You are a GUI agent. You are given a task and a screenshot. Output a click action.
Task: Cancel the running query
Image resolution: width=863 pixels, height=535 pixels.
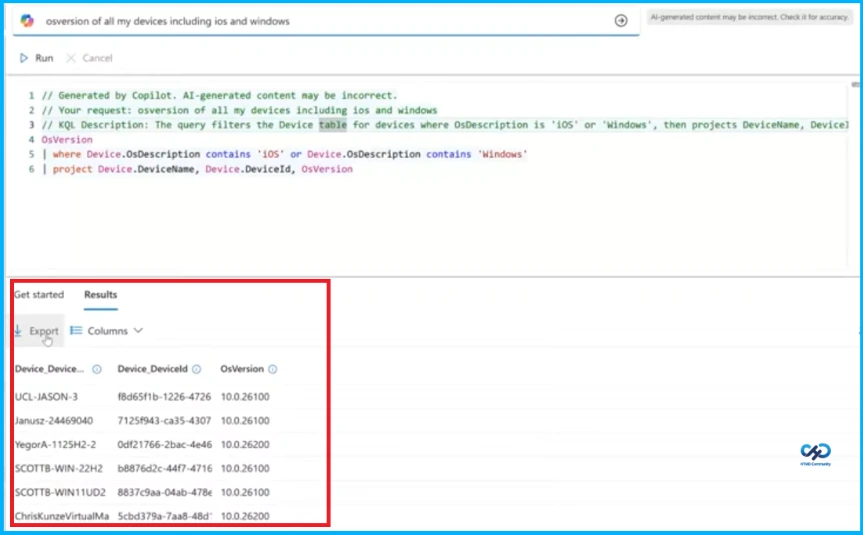[89, 58]
